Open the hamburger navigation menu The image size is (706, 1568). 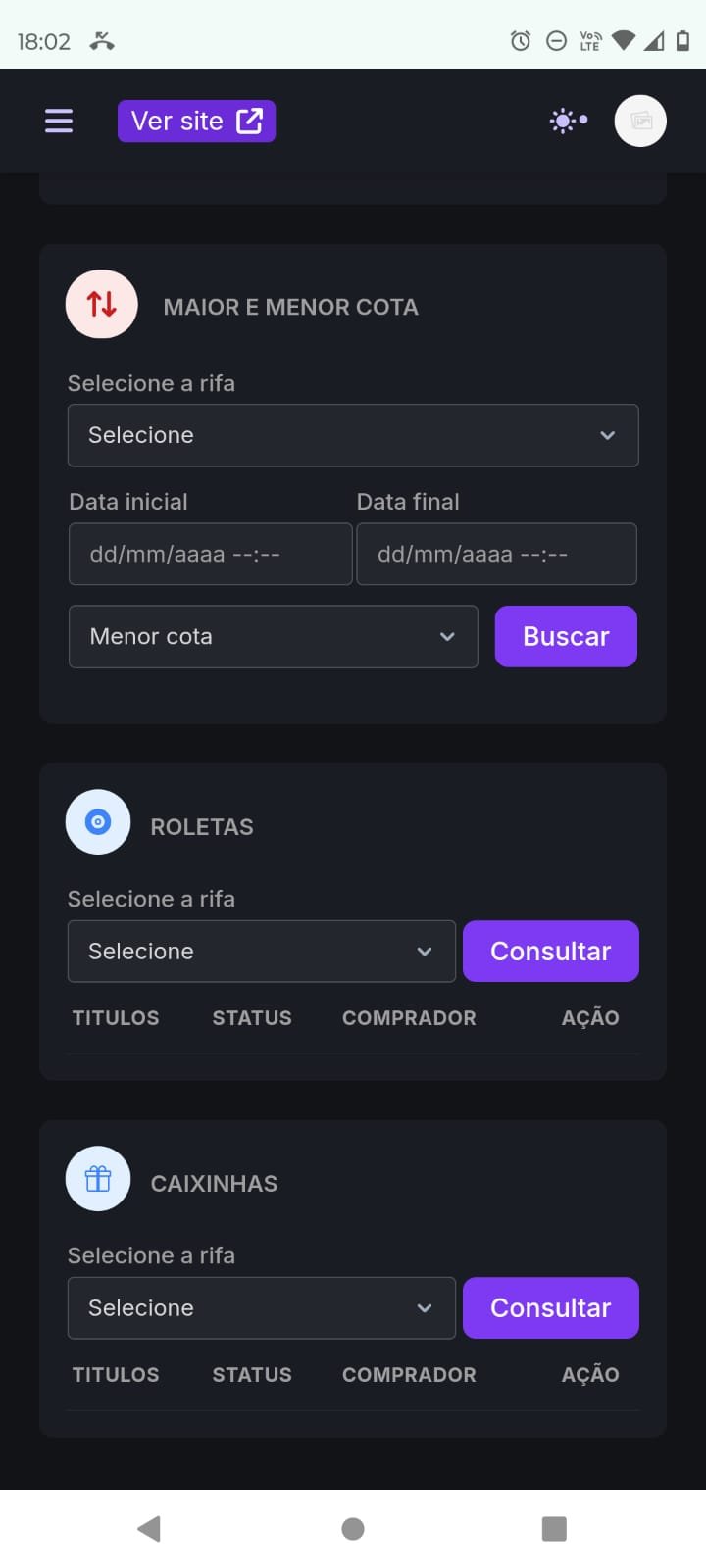[59, 121]
